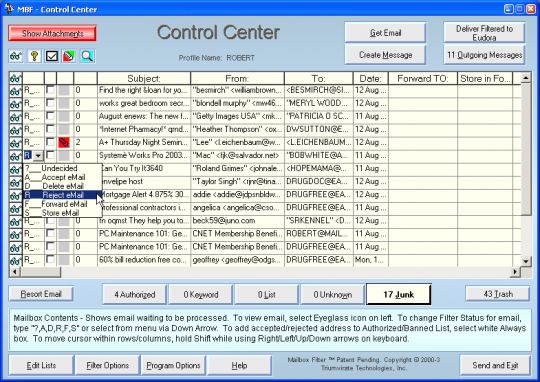
Task: Tick the Always checkbox for the '60% bill reduction' row
Action: [x=50, y=259]
